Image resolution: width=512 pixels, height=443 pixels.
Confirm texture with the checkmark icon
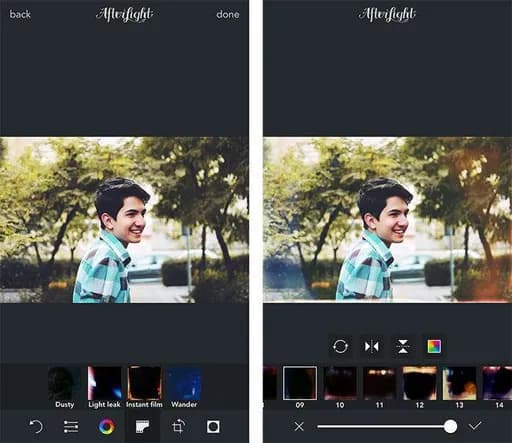(x=475, y=426)
